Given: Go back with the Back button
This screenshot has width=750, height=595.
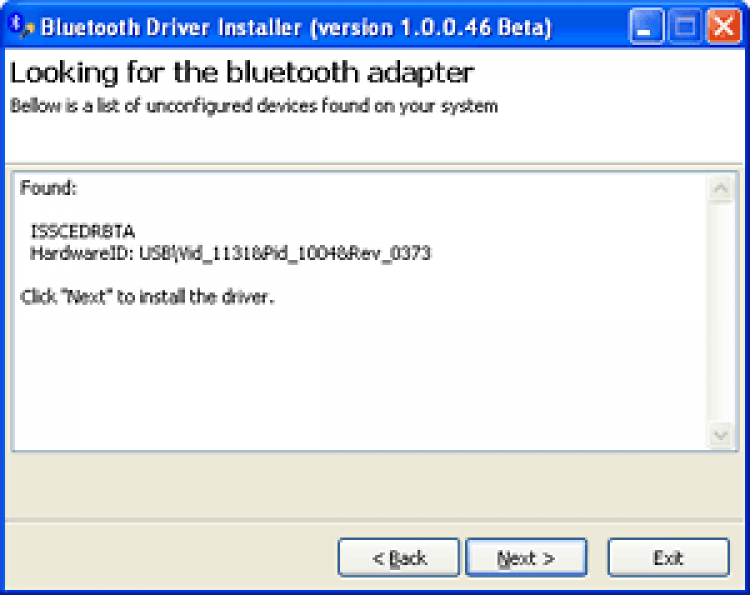Looking at the screenshot, I should 398,558.
